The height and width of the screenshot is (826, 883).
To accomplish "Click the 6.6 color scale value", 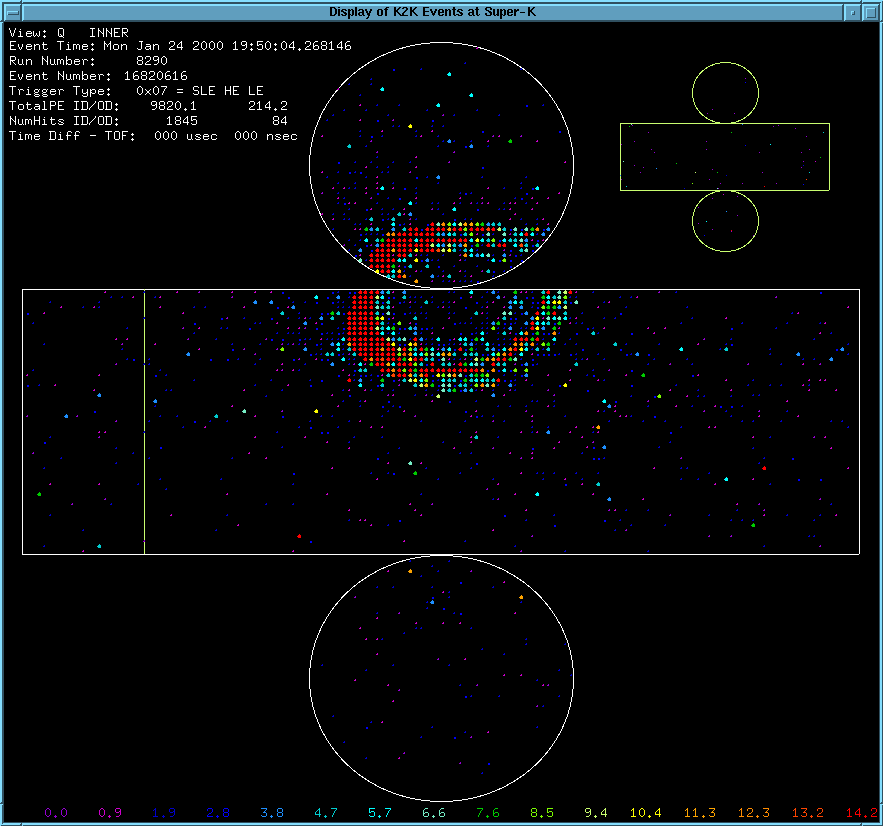I will 434,813.
